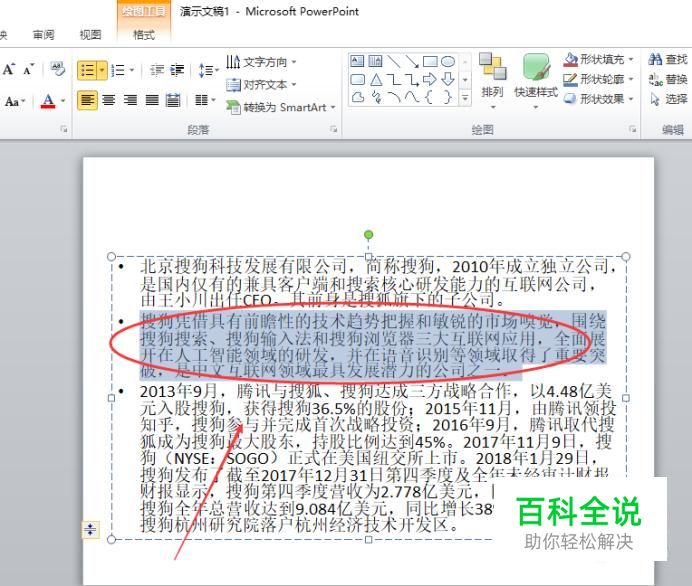Click the 绘图工具 drawing tools contextual tab header
This screenshot has width=692, height=586.
pyautogui.click(x=144, y=11)
